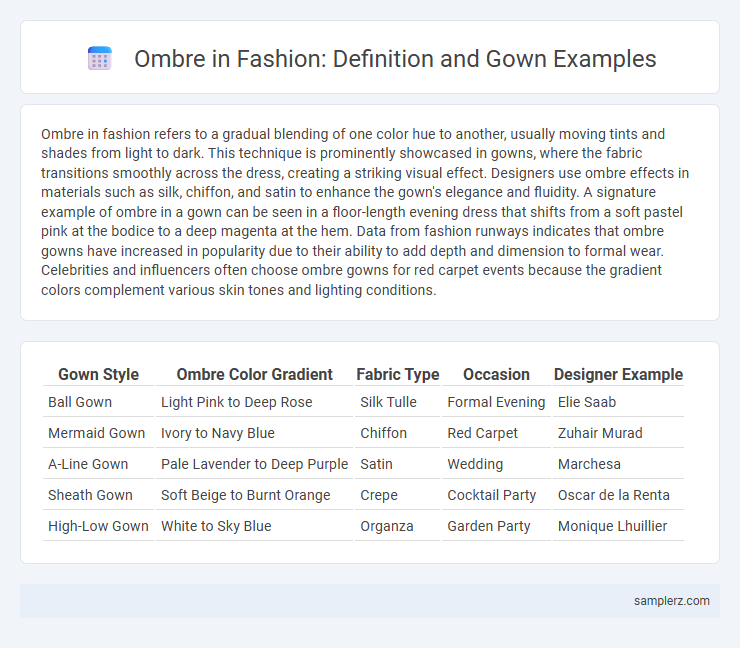Select the 'Fabric Type' column header

coord(397,374)
